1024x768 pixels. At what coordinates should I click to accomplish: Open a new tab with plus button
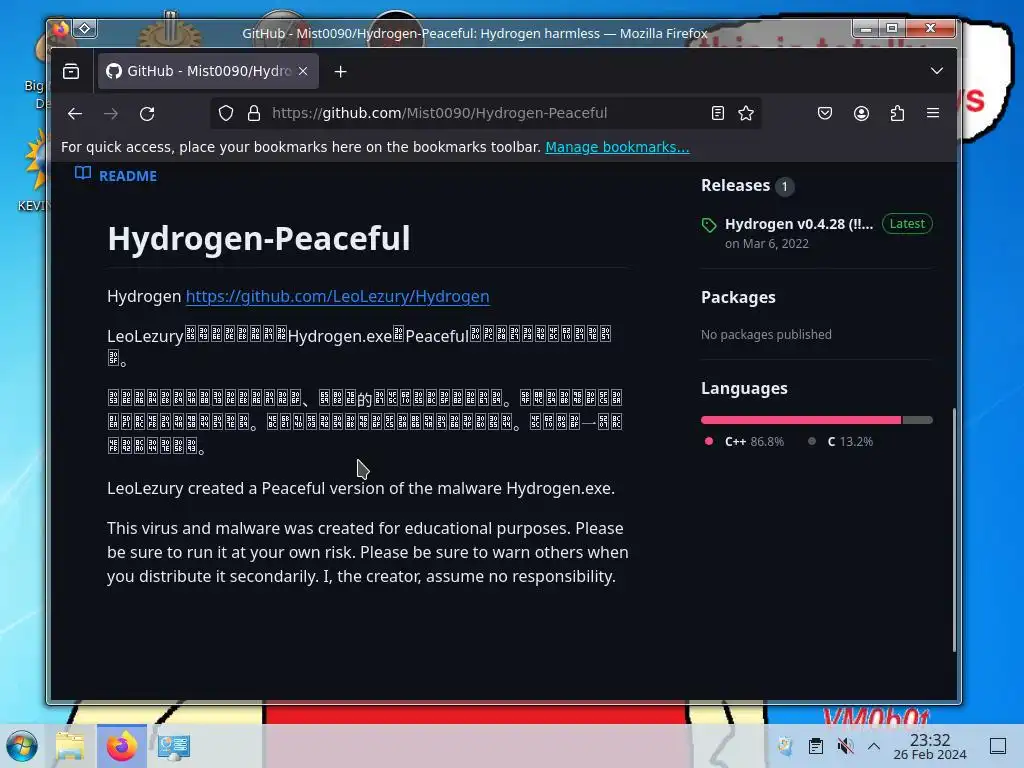click(x=340, y=71)
